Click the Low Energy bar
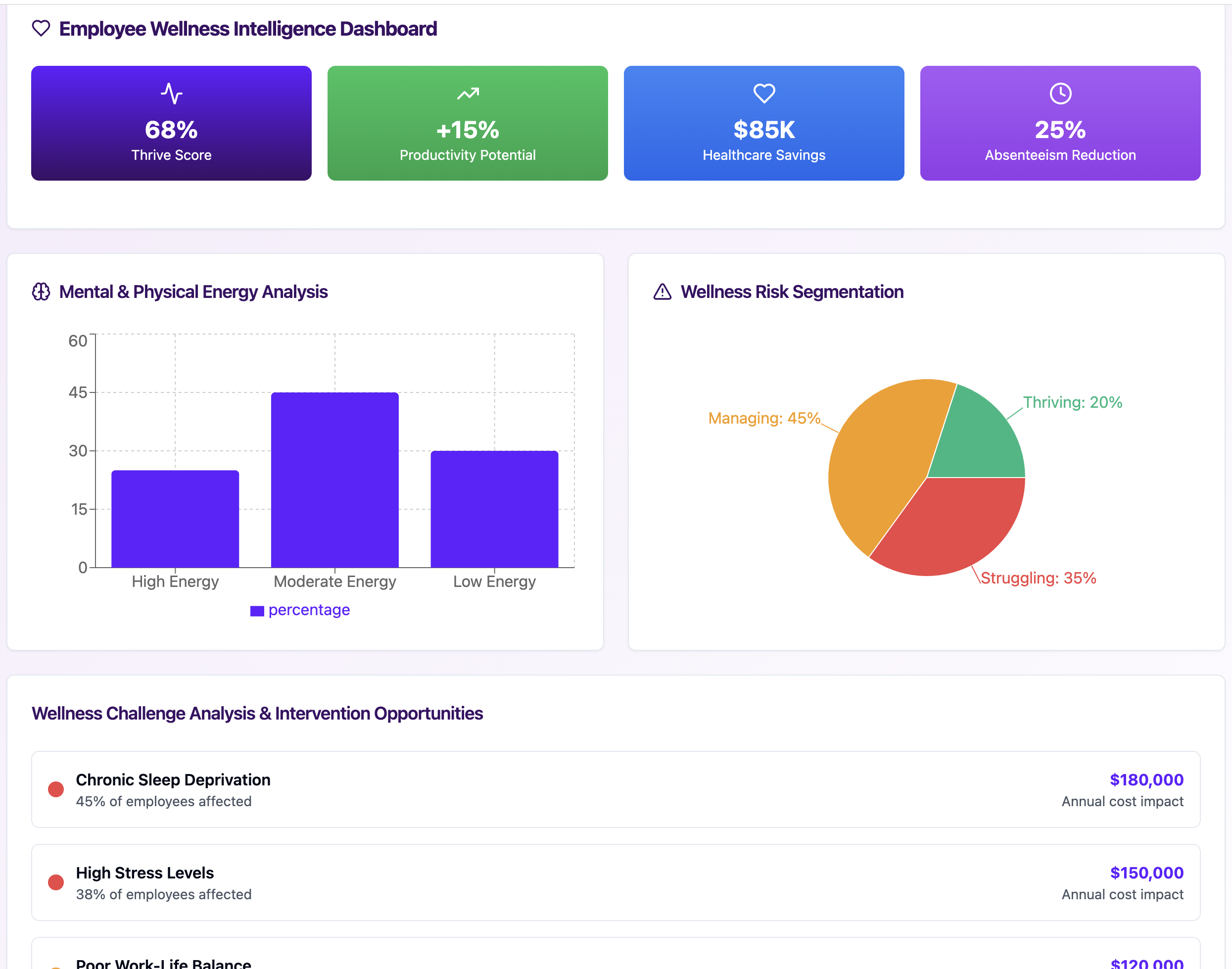The image size is (1232, 969). coord(494,509)
